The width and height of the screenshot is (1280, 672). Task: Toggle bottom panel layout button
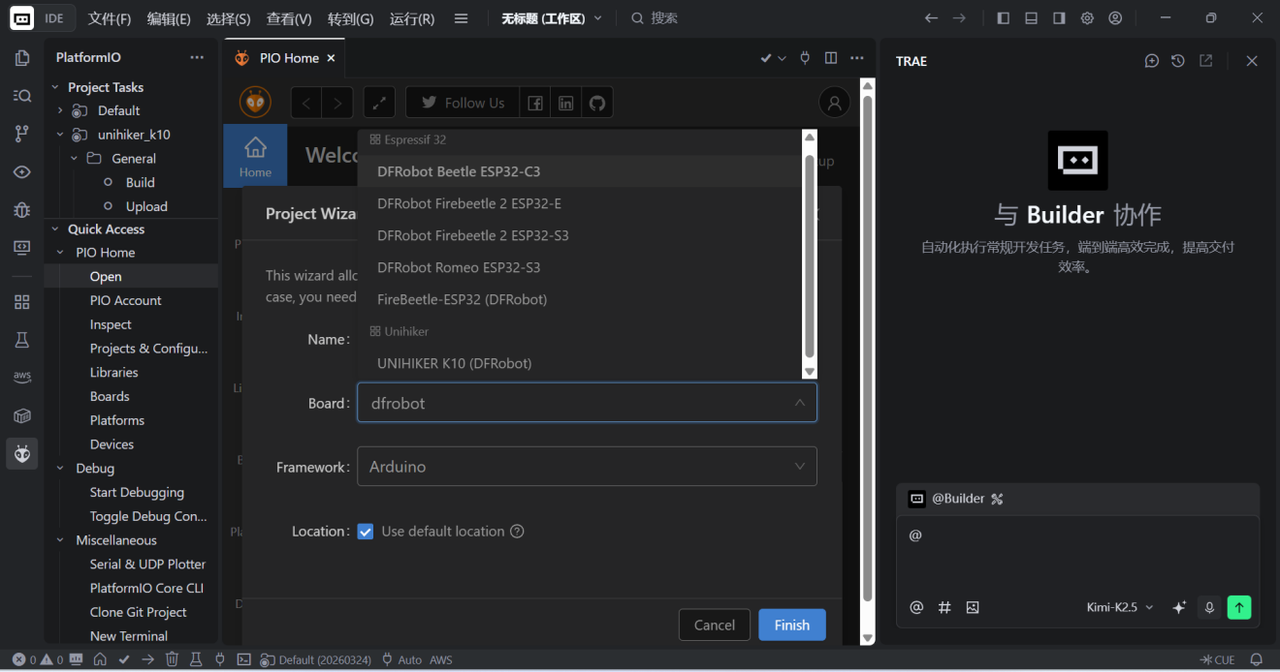coord(1031,18)
